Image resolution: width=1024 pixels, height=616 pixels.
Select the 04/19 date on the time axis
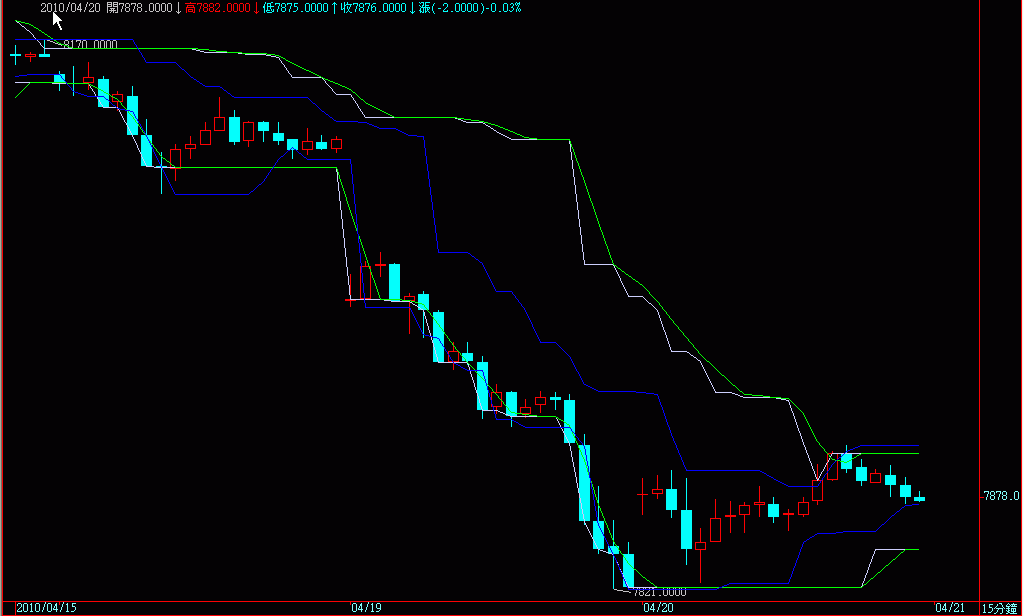366,608
